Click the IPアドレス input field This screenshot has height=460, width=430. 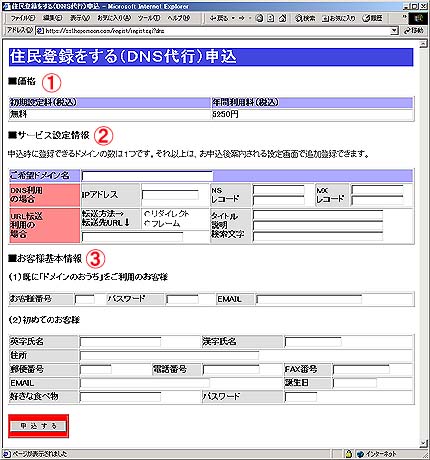(x=170, y=195)
